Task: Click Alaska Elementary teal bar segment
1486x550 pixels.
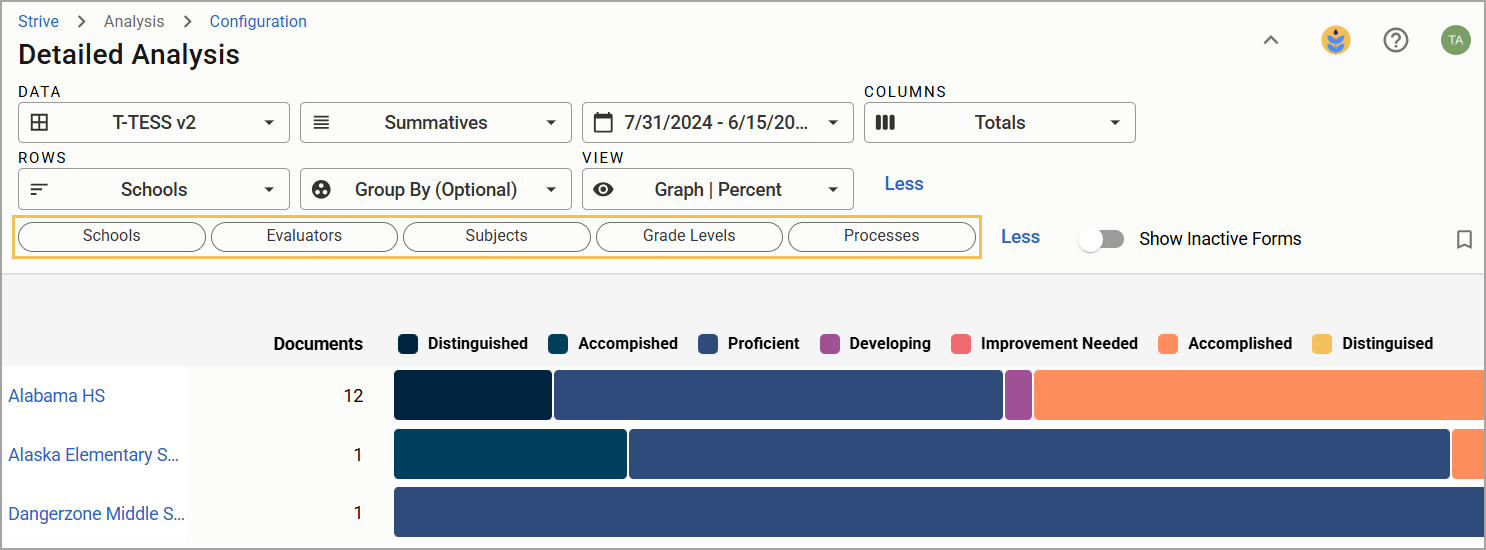Action: point(510,454)
